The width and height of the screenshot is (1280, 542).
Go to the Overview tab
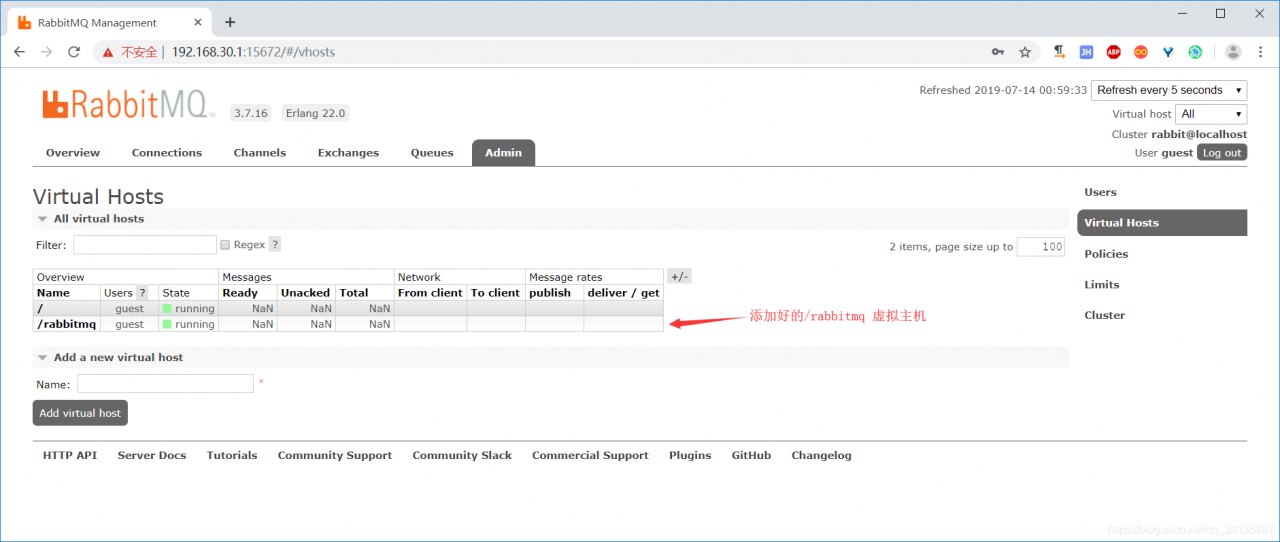pos(73,153)
